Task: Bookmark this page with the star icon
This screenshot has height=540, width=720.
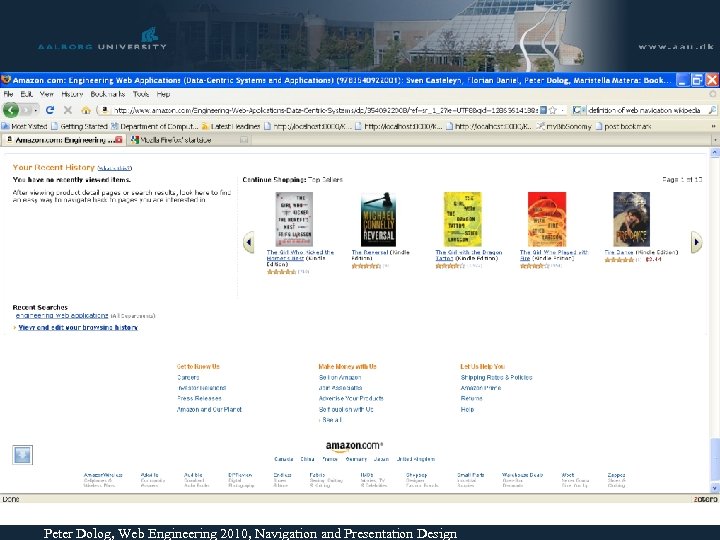Action: (x=553, y=110)
